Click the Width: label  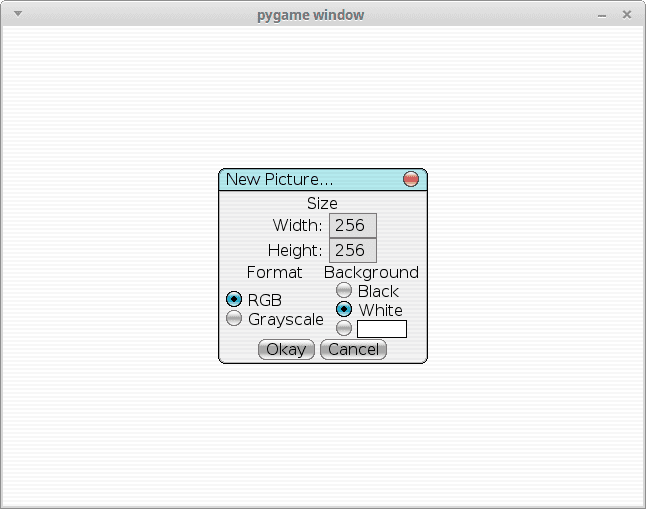[297, 225]
